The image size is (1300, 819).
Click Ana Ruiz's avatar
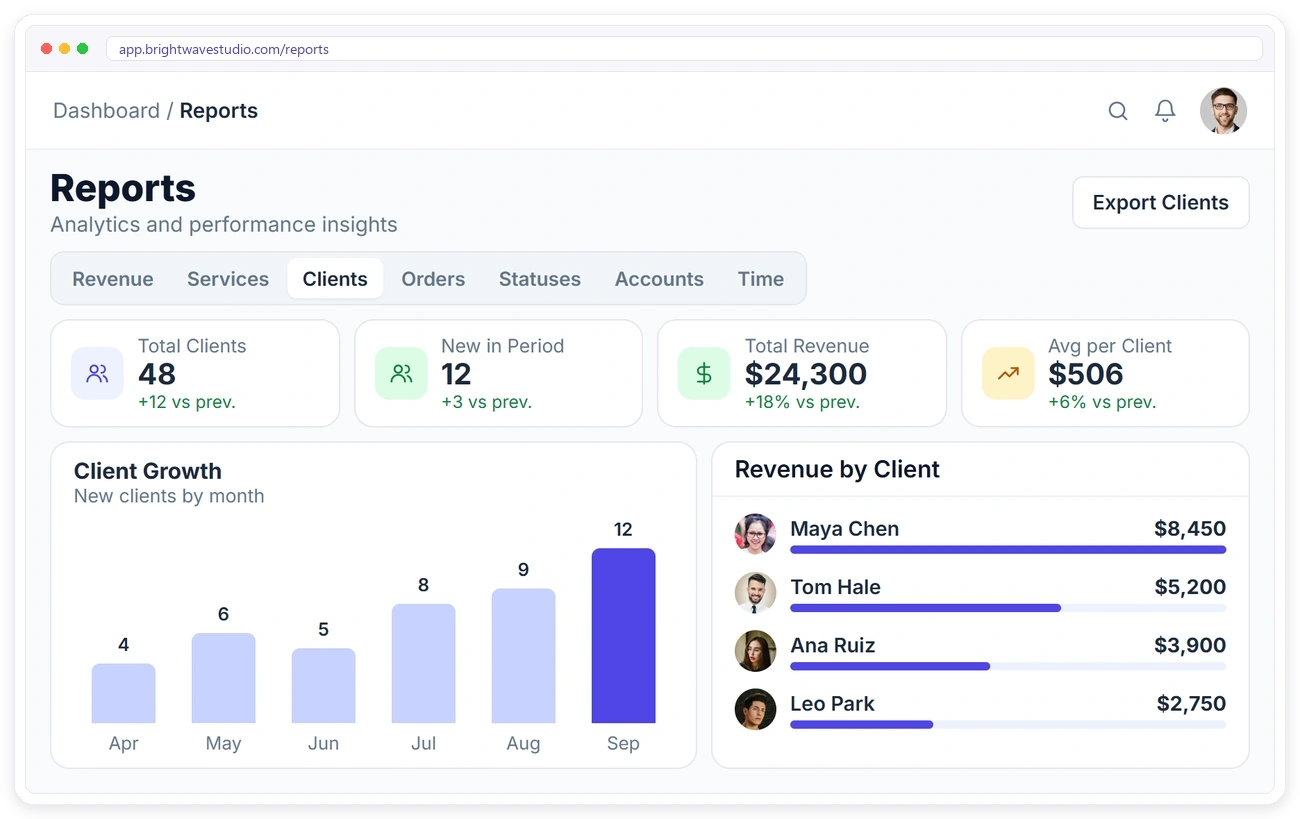tap(755, 651)
